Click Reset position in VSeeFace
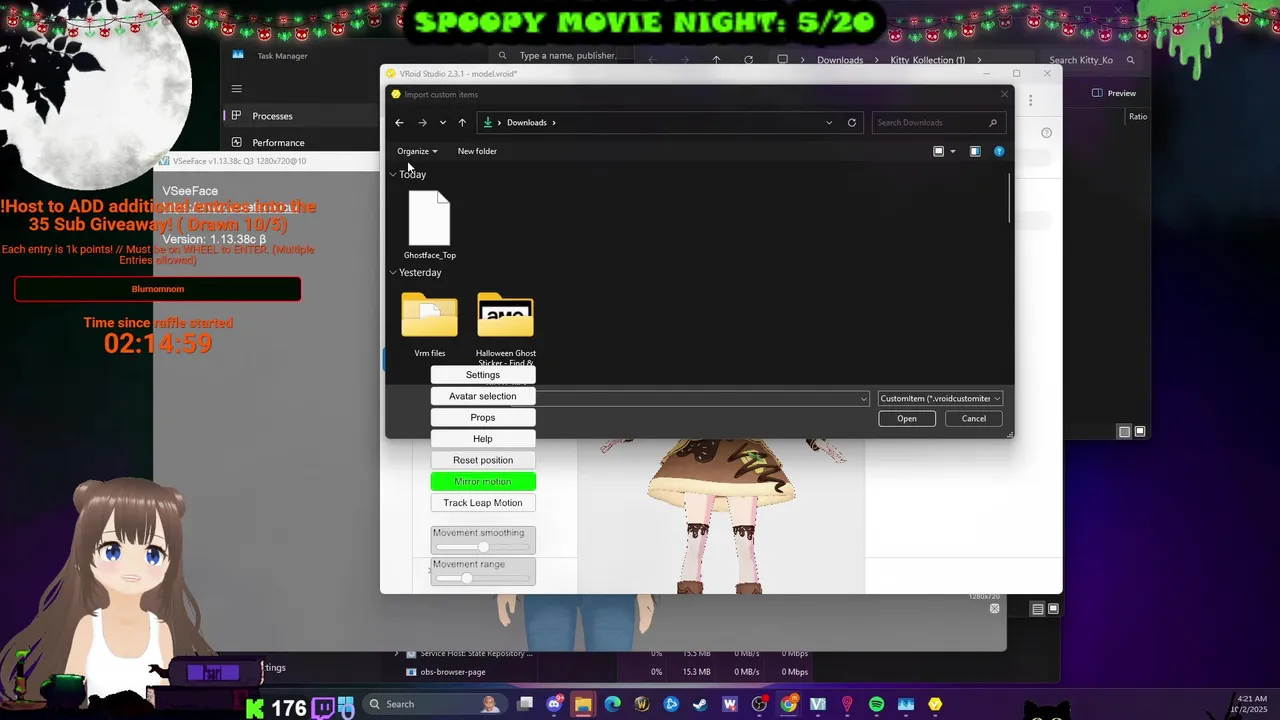Image resolution: width=1280 pixels, height=720 pixels. pyautogui.click(x=483, y=460)
